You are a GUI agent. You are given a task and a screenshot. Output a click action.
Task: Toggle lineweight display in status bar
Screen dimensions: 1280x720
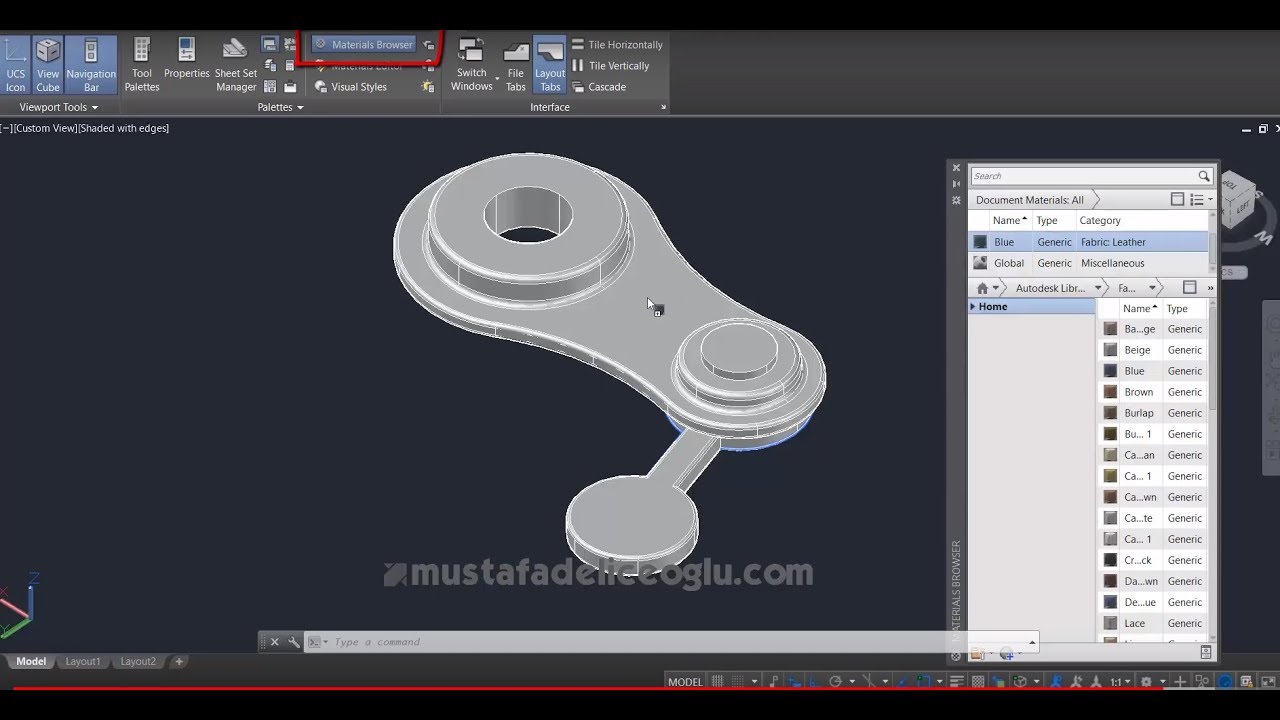coord(957,682)
